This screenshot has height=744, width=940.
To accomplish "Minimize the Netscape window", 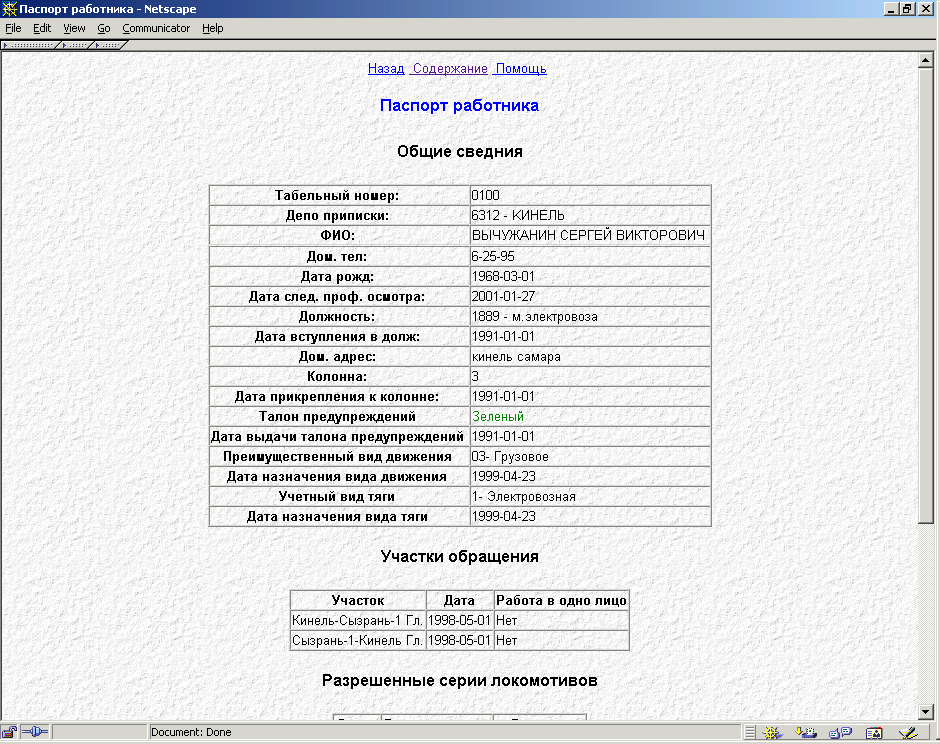I will [892, 9].
